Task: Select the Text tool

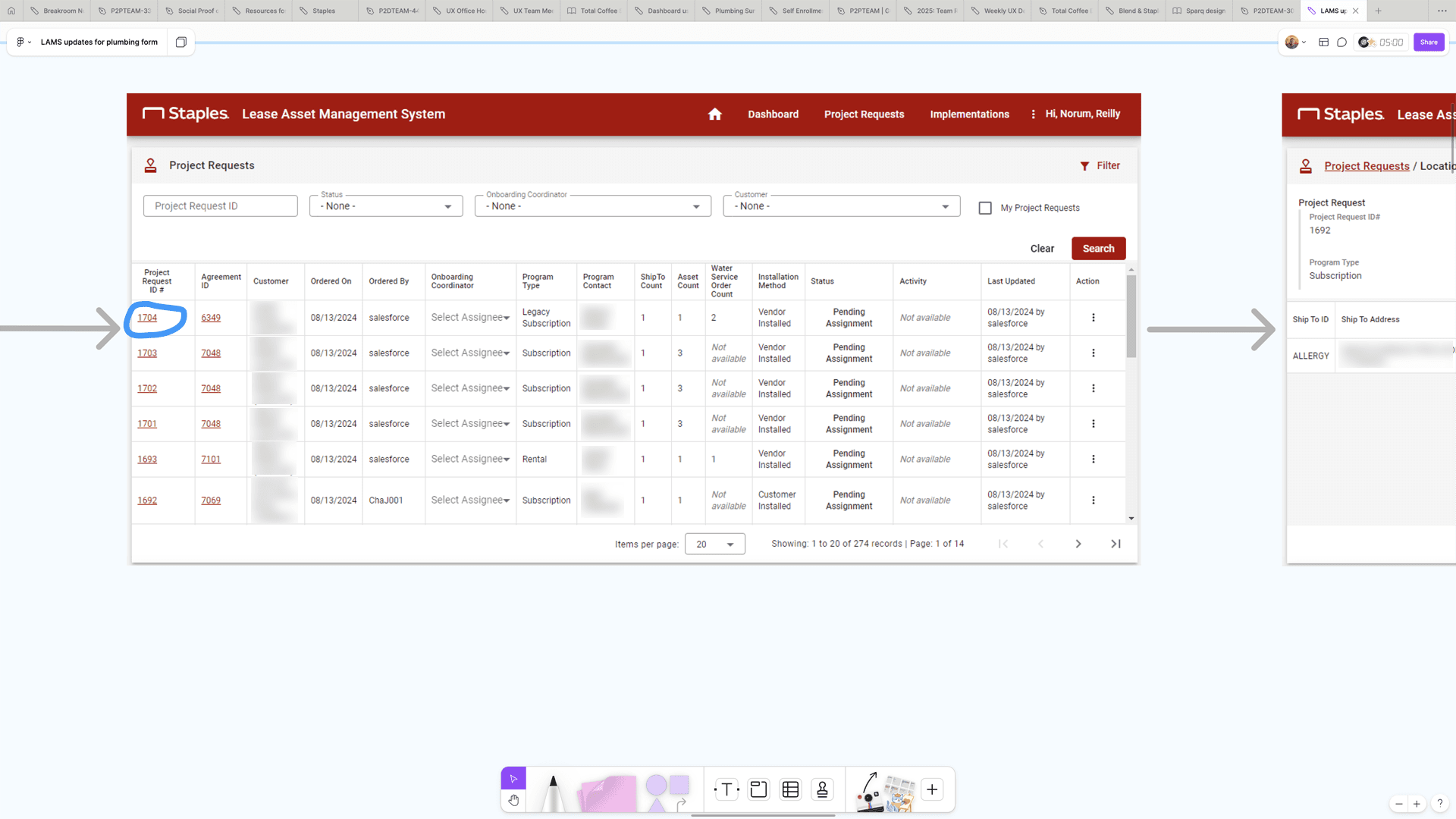Action: 726,789
